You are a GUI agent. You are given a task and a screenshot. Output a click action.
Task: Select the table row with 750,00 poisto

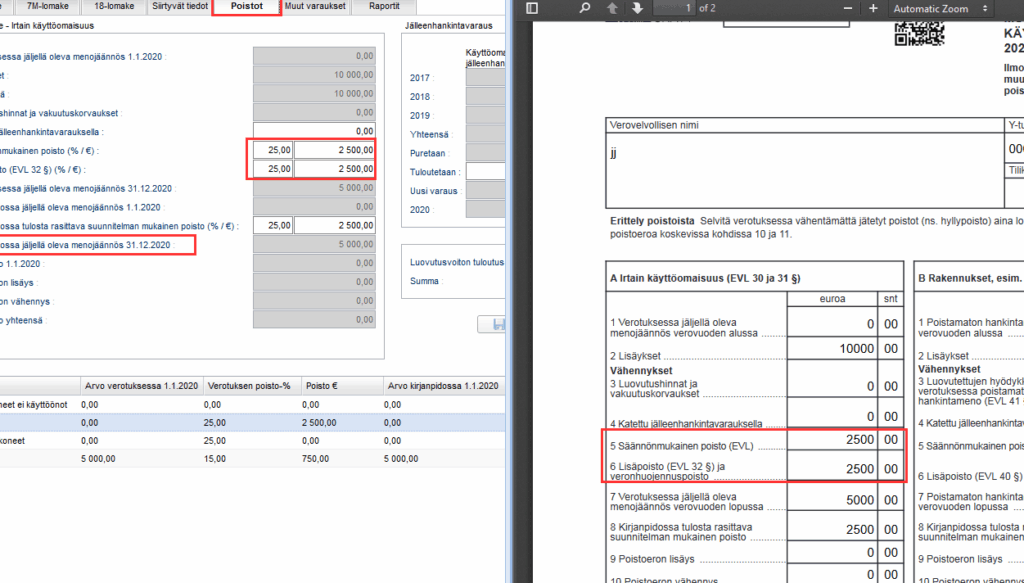point(252,459)
